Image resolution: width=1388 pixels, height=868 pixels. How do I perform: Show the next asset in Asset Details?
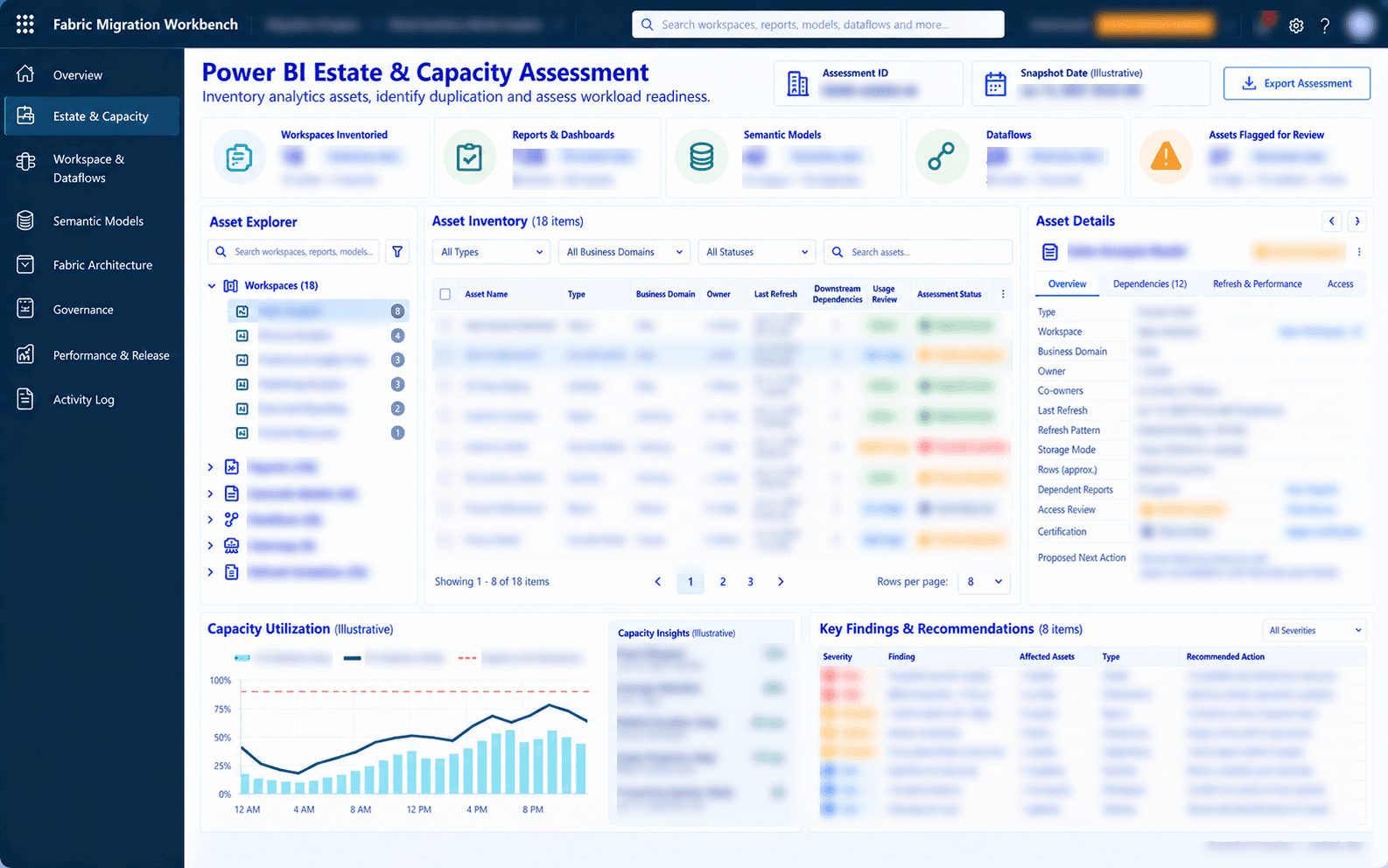tap(1357, 221)
